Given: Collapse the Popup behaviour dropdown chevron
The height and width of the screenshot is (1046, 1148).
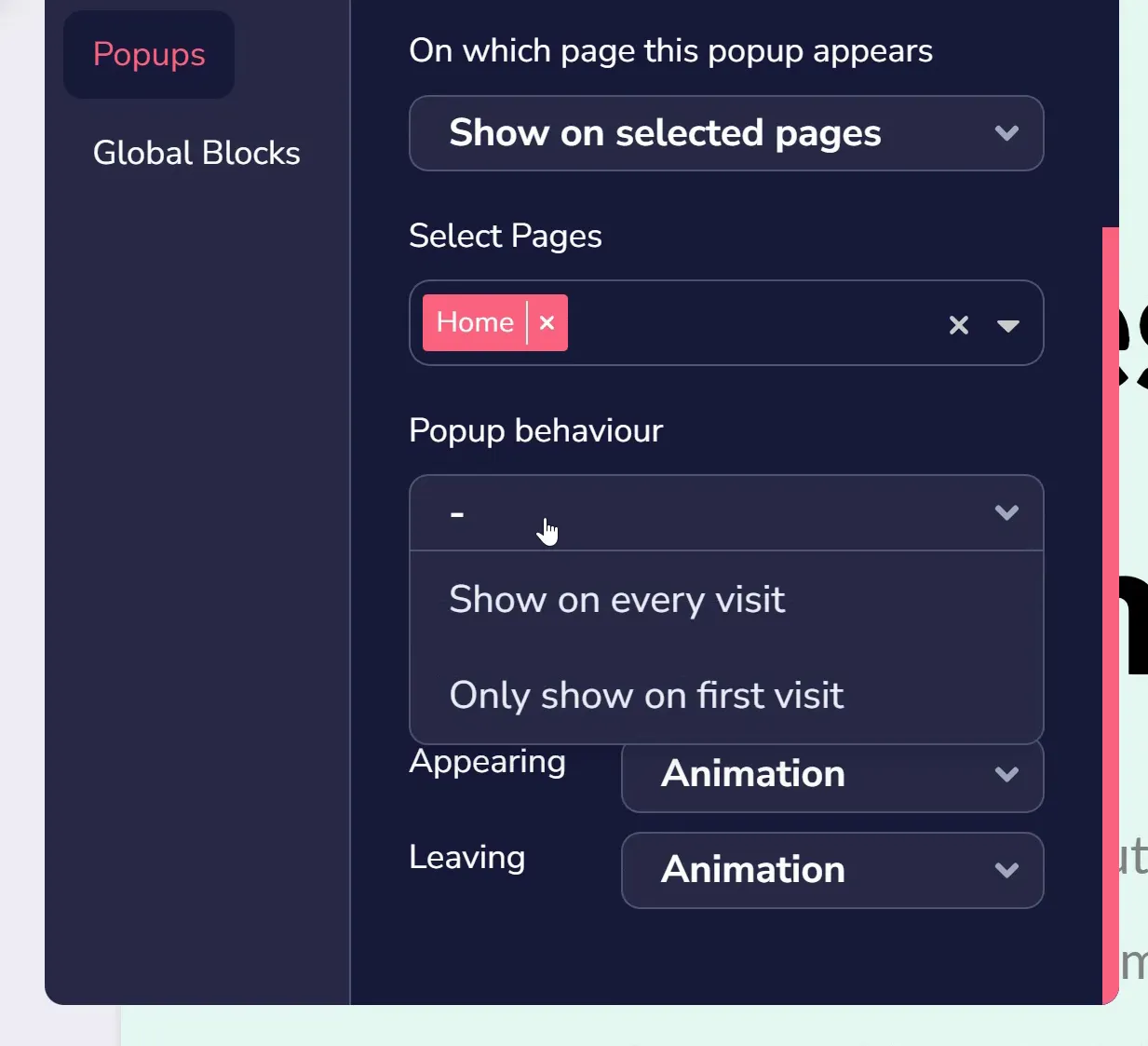Looking at the screenshot, I should [x=1006, y=512].
